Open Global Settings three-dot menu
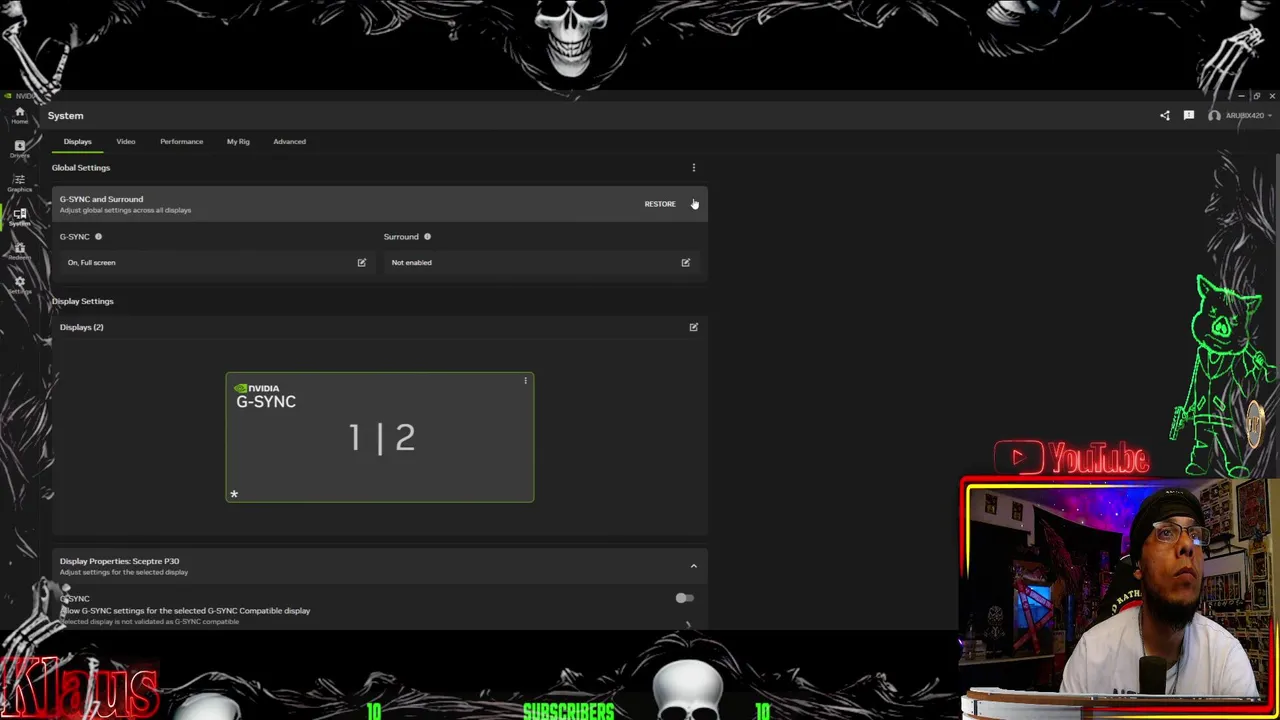Screen dimensions: 1280x720 (694, 168)
